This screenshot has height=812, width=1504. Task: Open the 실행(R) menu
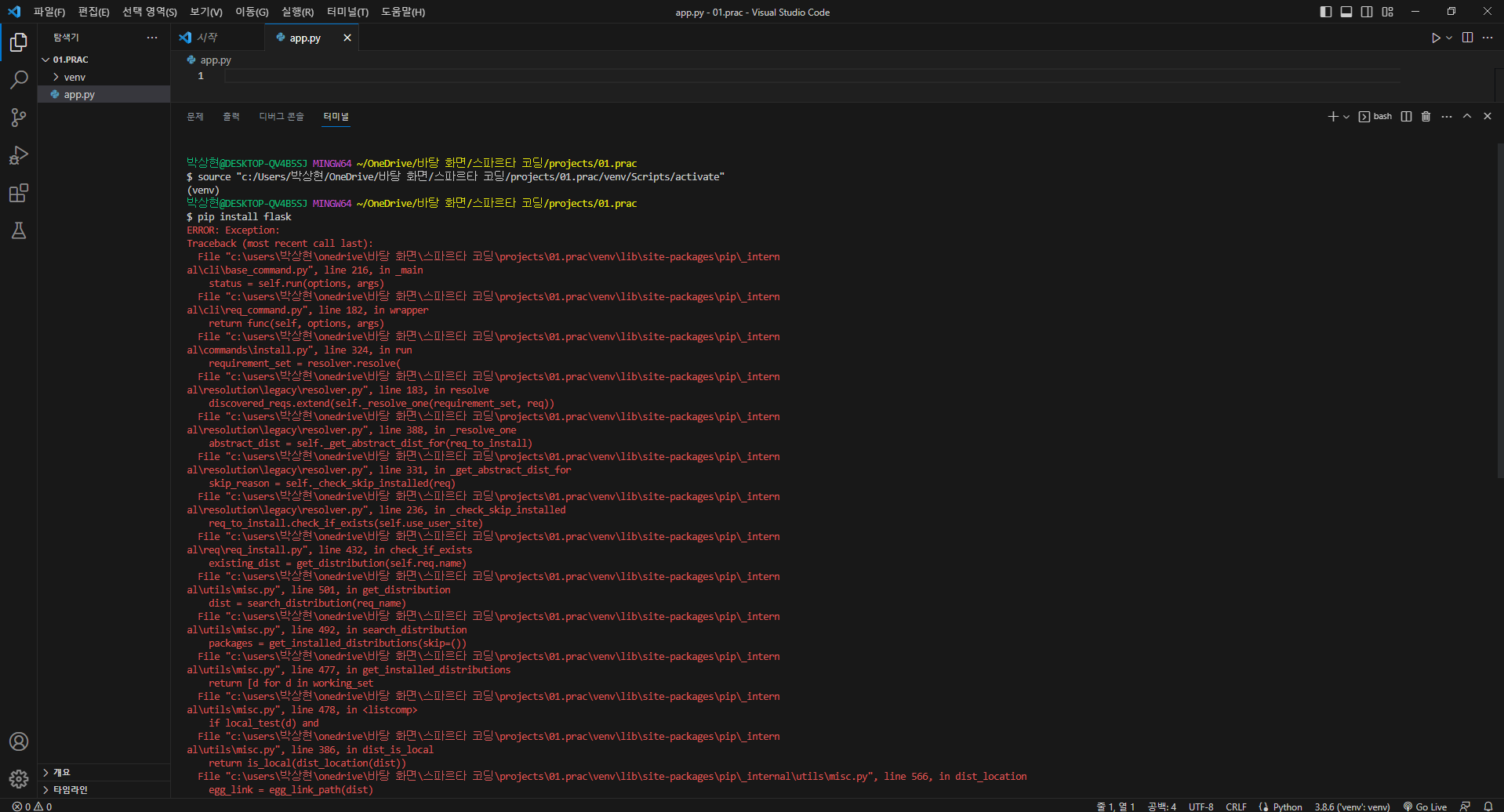point(297,12)
